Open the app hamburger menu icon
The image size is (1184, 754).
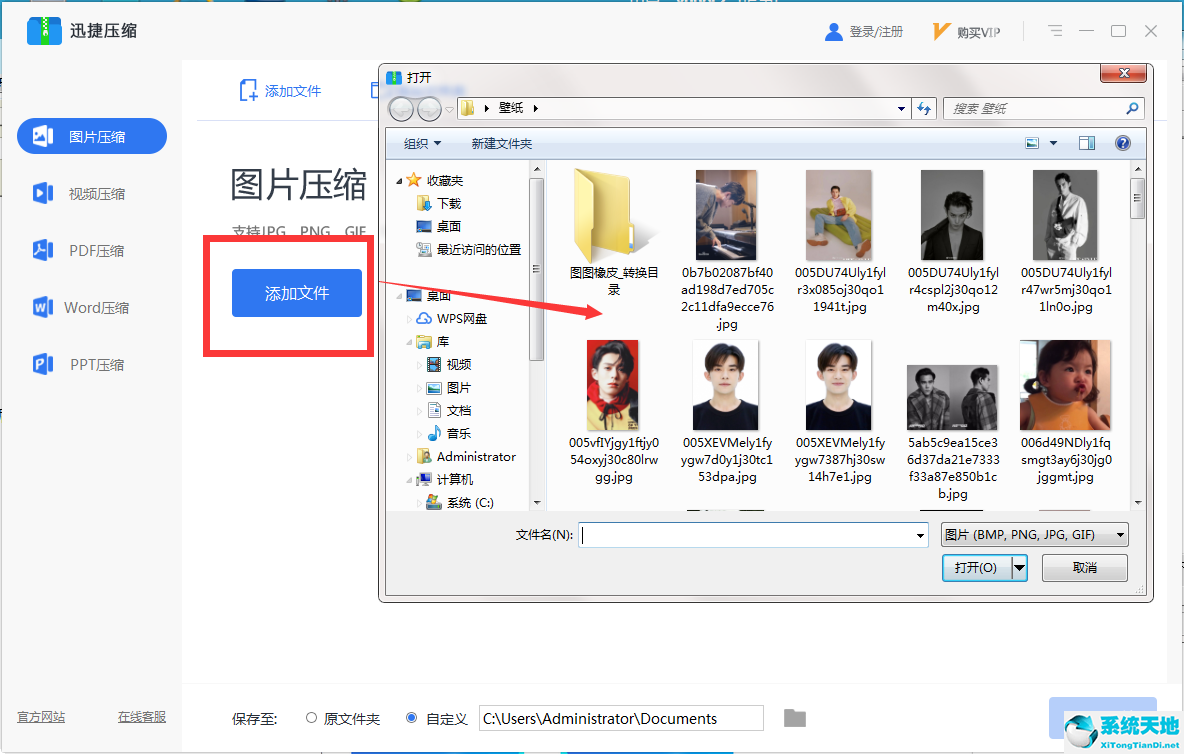(x=1055, y=31)
